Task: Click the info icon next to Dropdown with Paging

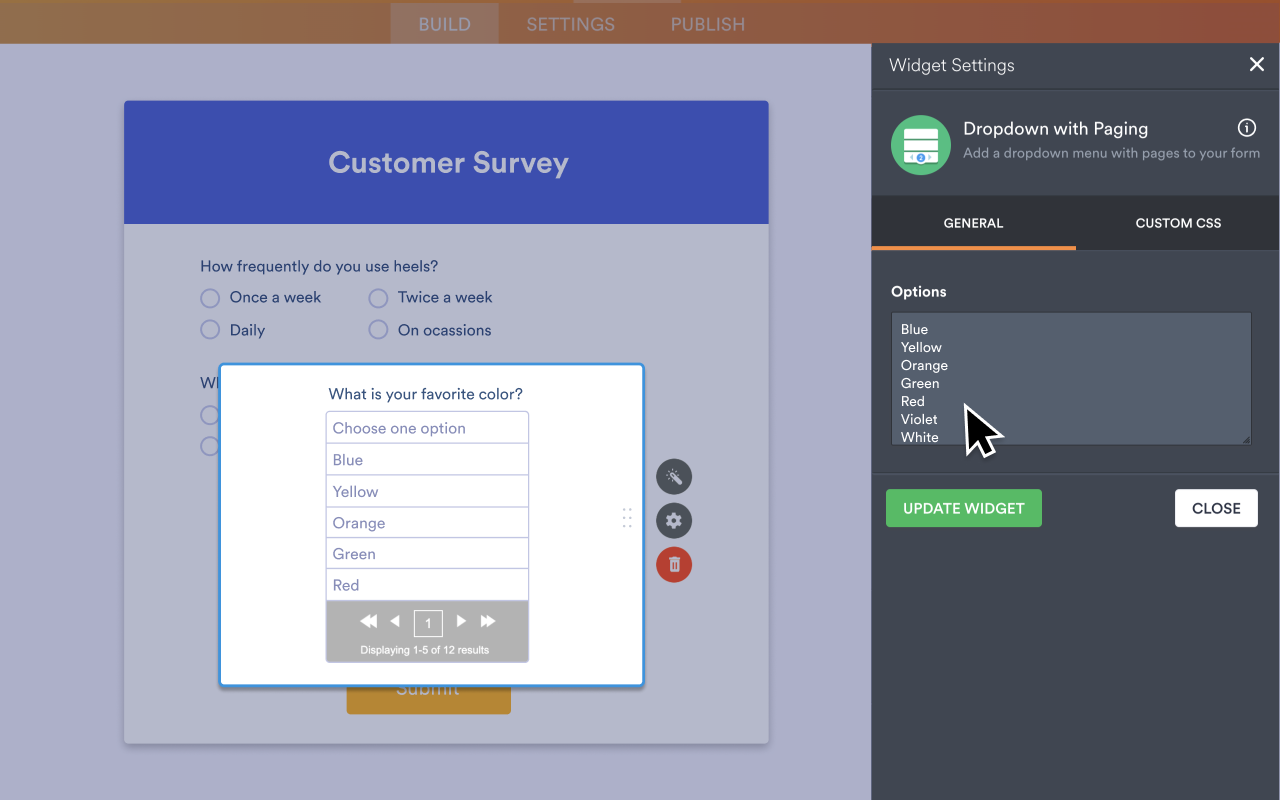Action: click(x=1246, y=127)
